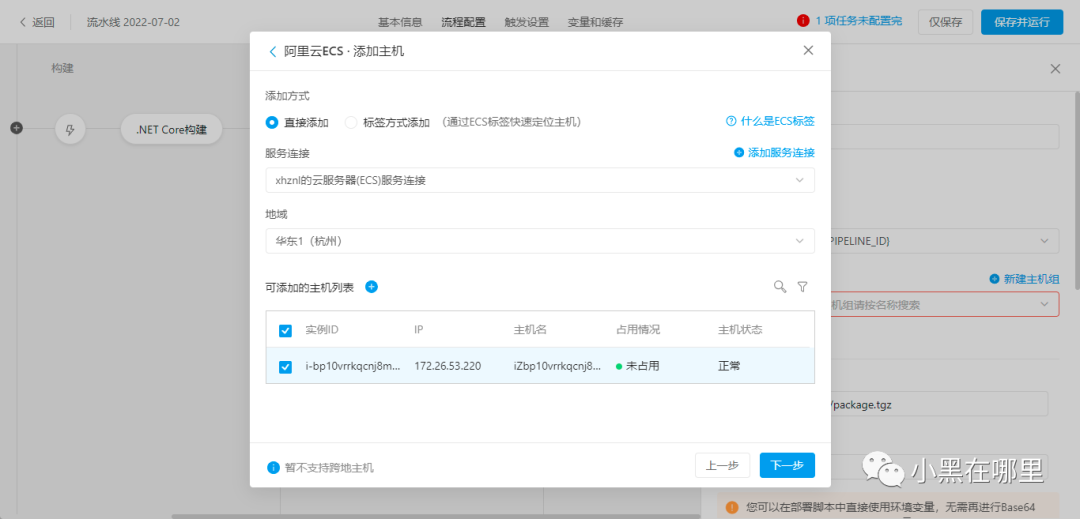Click instance ID i-bp10vrrkqcnj8m...
Image resolution: width=1080 pixels, height=519 pixels.
[x=353, y=366]
